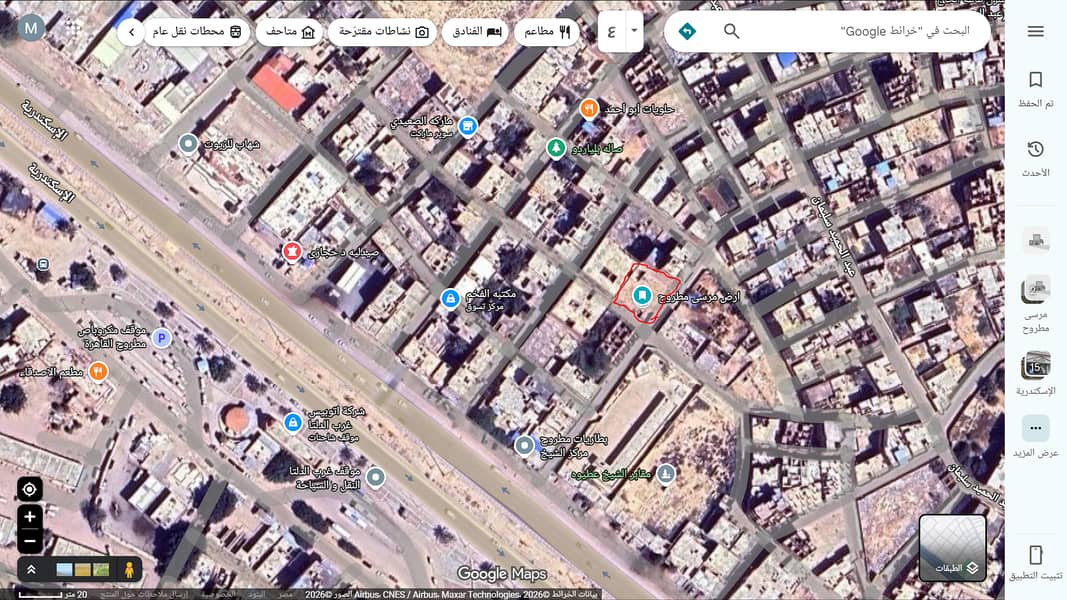Click the صالة بلياردو green marker

click(x=556, y=147)
